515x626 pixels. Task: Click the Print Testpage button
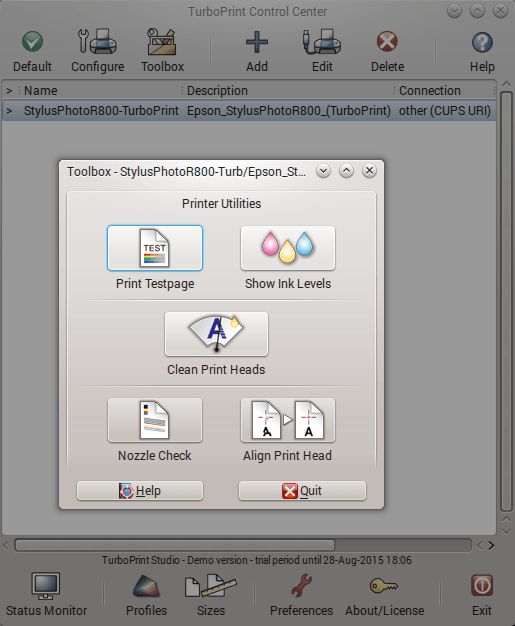coord(155,248)
